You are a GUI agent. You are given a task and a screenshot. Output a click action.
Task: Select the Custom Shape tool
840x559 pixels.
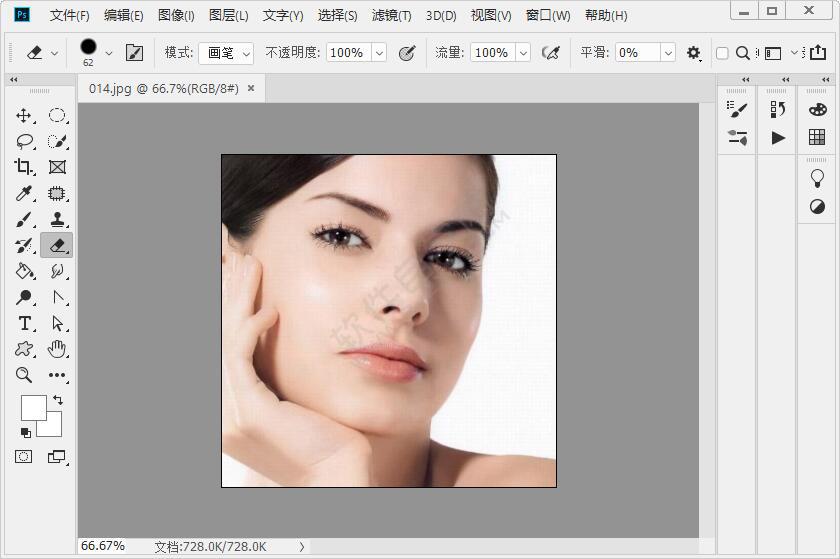24,349
